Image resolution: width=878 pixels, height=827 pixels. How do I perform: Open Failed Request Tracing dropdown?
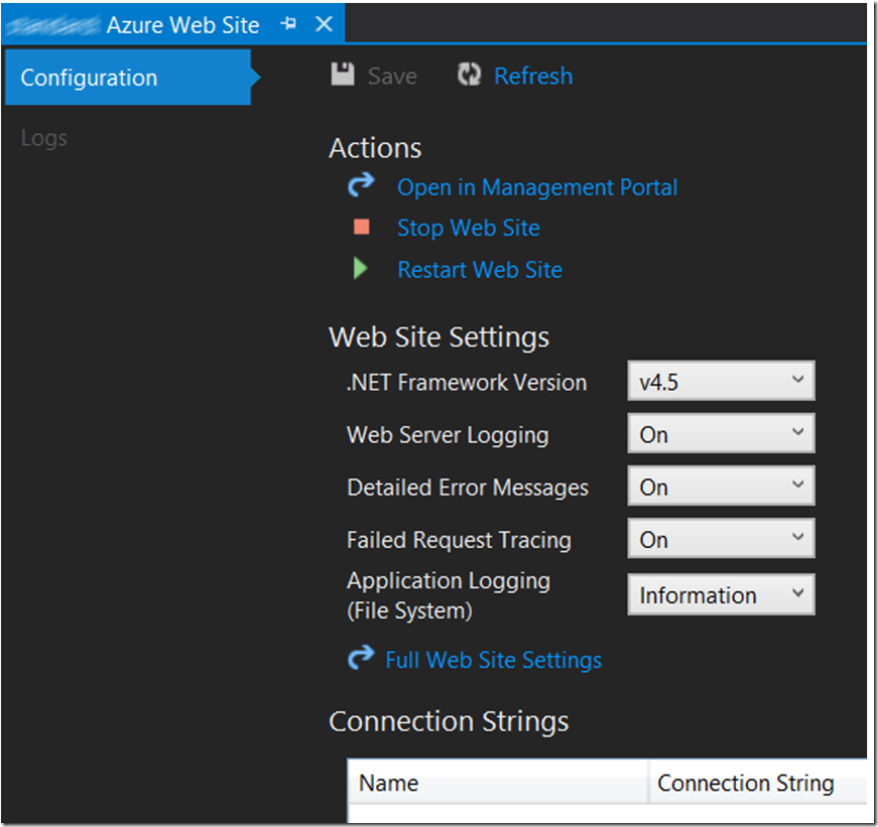click(x=721, y=538)
